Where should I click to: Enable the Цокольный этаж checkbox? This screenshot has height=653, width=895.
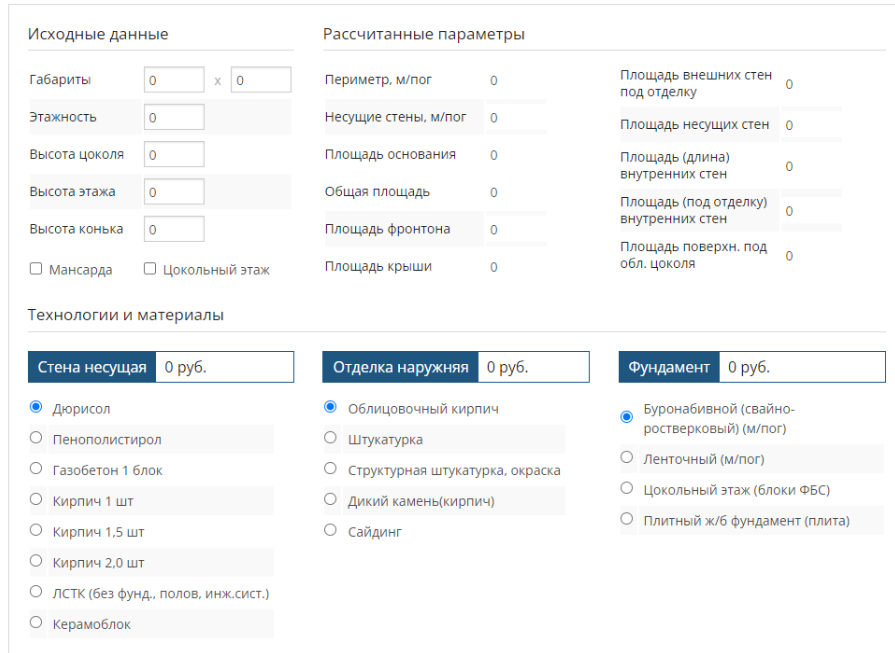(x=150, y=269)
